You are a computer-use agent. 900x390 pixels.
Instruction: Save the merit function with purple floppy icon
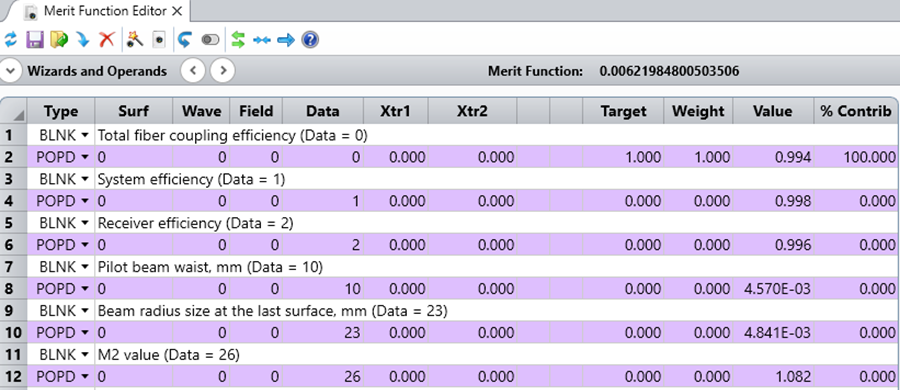(34, 40)
